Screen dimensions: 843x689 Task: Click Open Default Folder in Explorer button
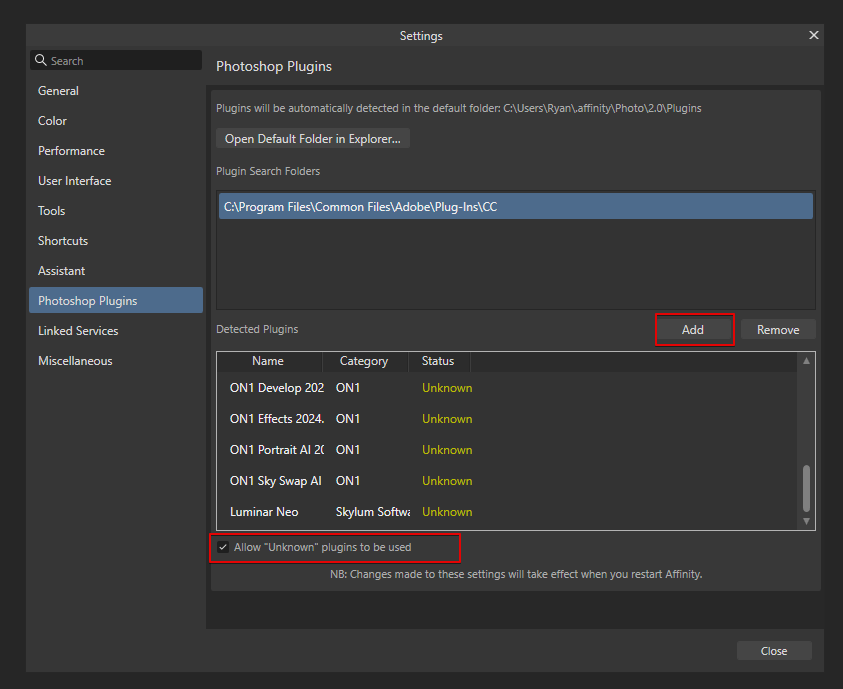point(313,139)
